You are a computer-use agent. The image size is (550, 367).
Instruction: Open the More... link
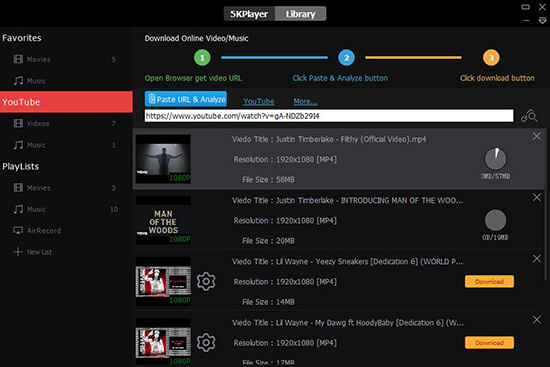(x=306, y=101)
